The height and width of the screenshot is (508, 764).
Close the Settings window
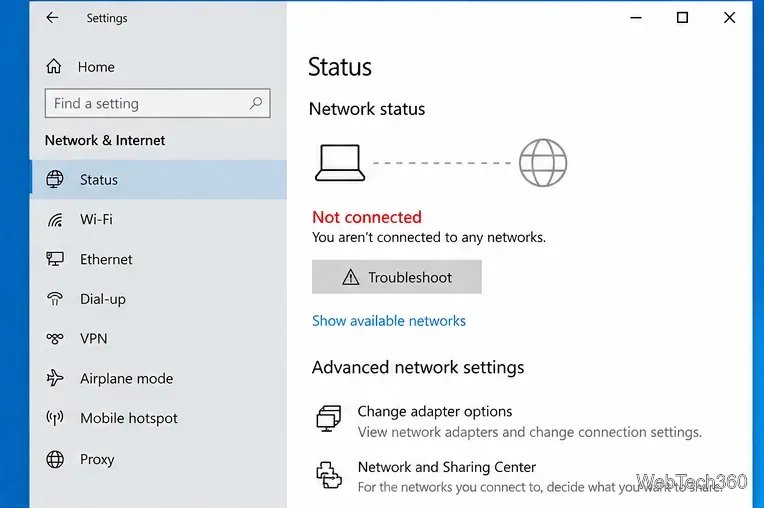coord(729,18)
